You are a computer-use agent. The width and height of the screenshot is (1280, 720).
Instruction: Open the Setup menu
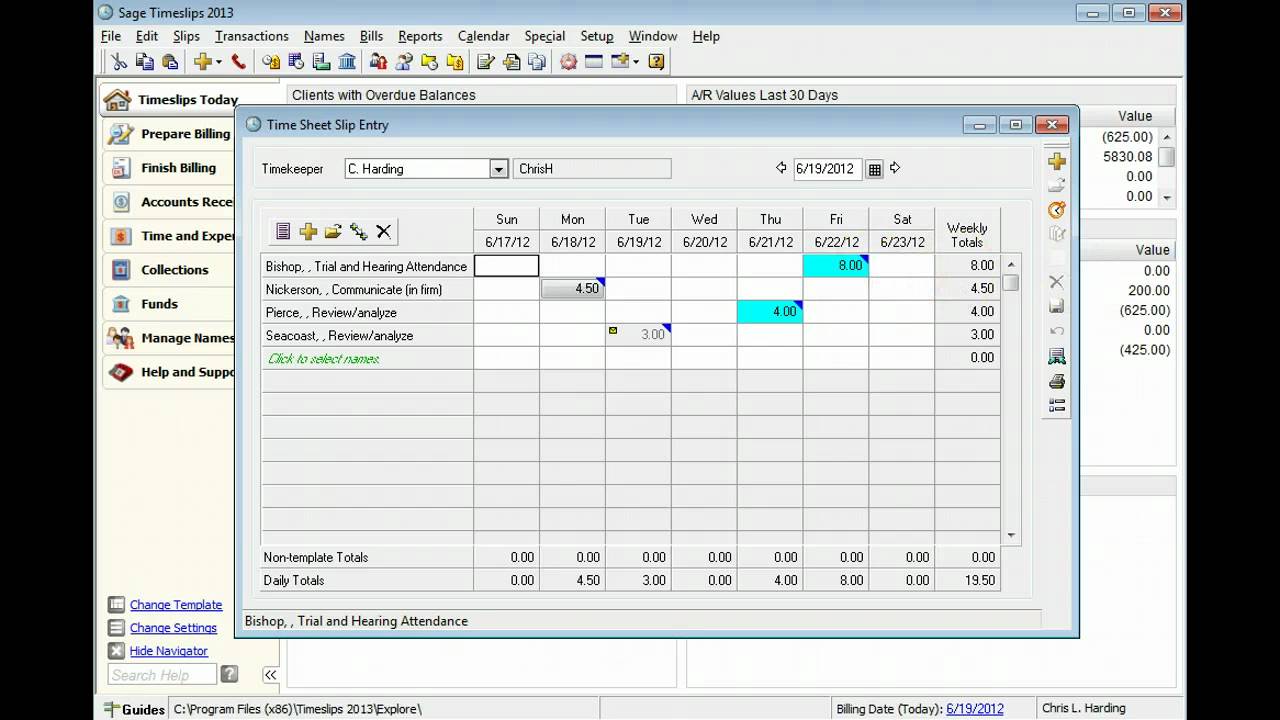pos(597,36)
